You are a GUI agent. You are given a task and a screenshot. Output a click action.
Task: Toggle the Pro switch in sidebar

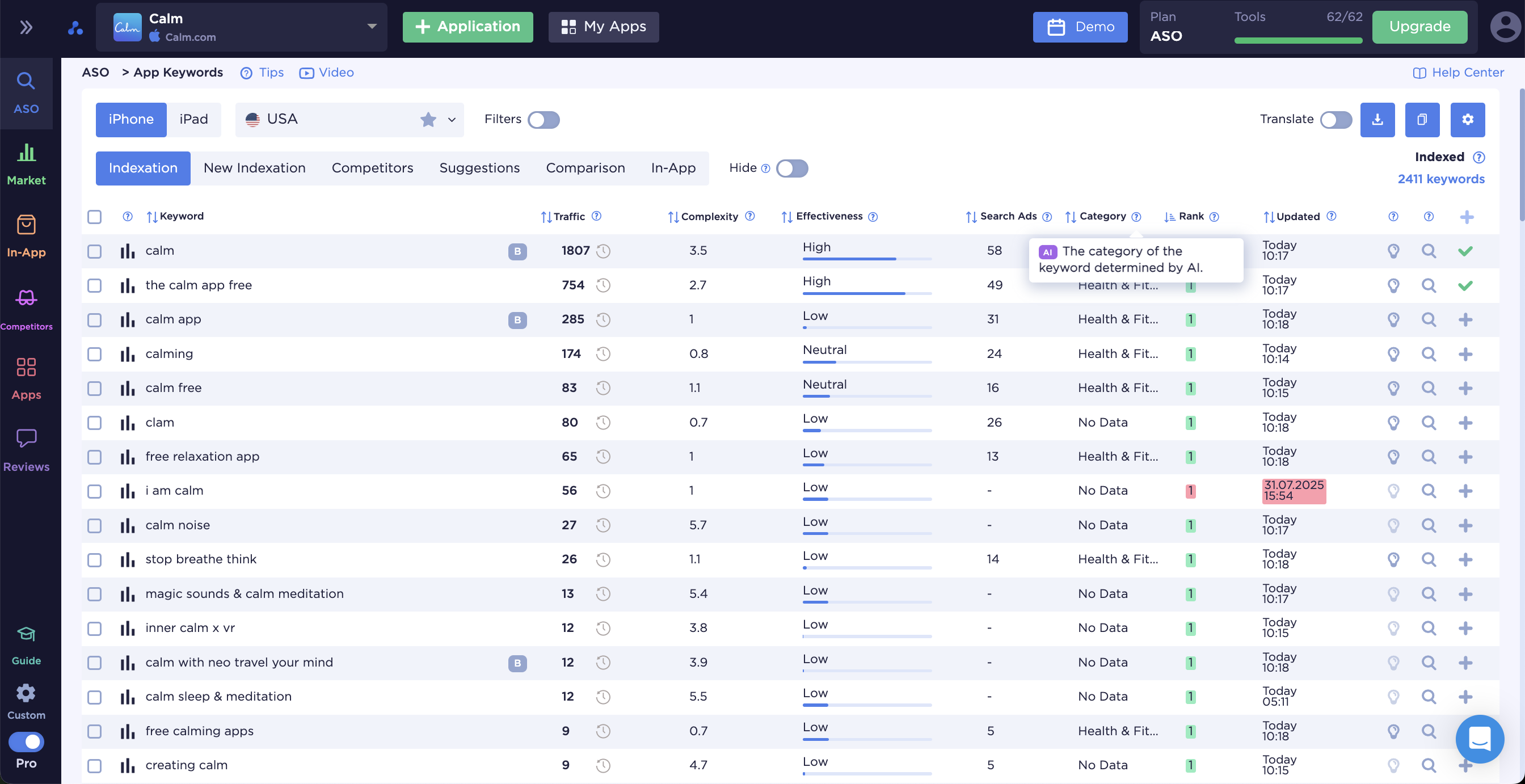(26, 741)
